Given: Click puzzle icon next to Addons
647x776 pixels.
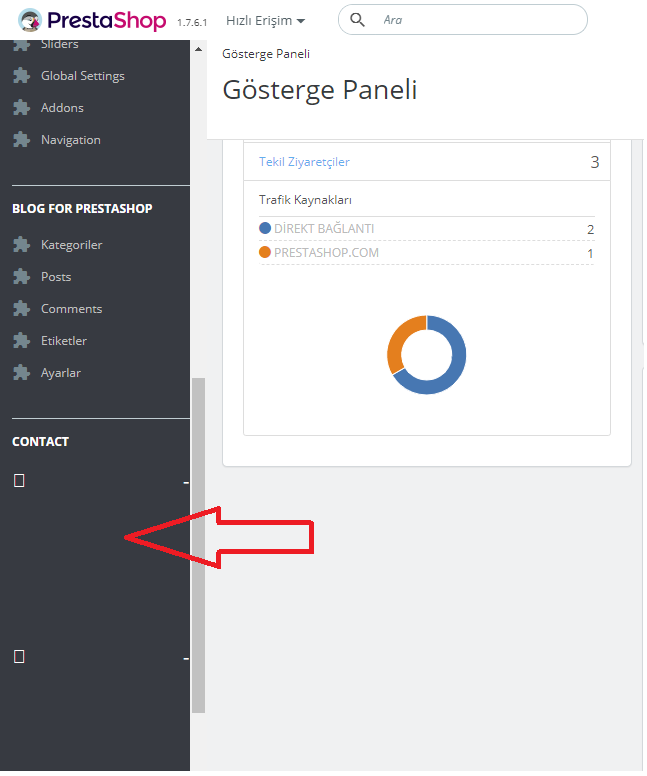Looking at the screenshot, I should [21, 107].
